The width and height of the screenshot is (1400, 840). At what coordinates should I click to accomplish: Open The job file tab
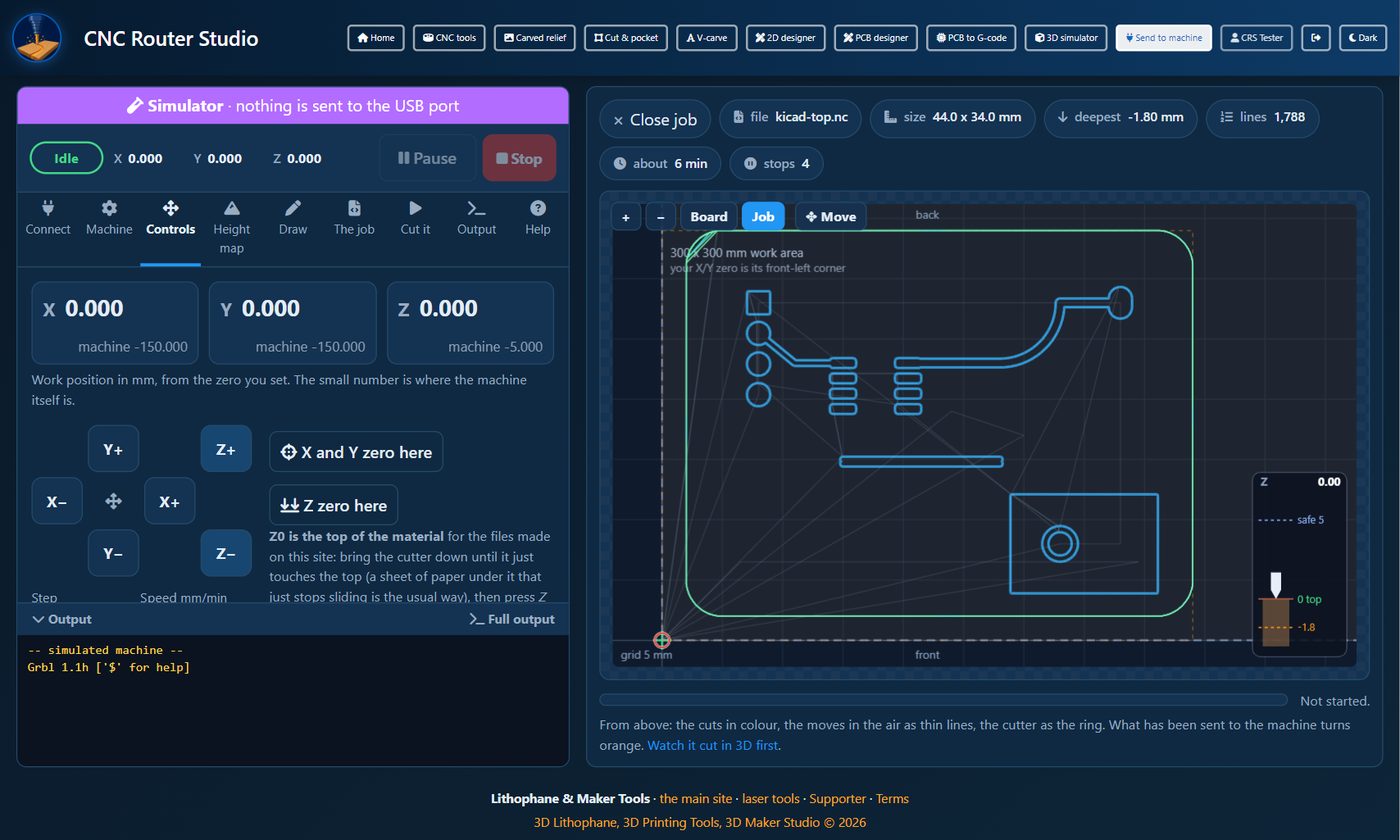click(354, 218)
